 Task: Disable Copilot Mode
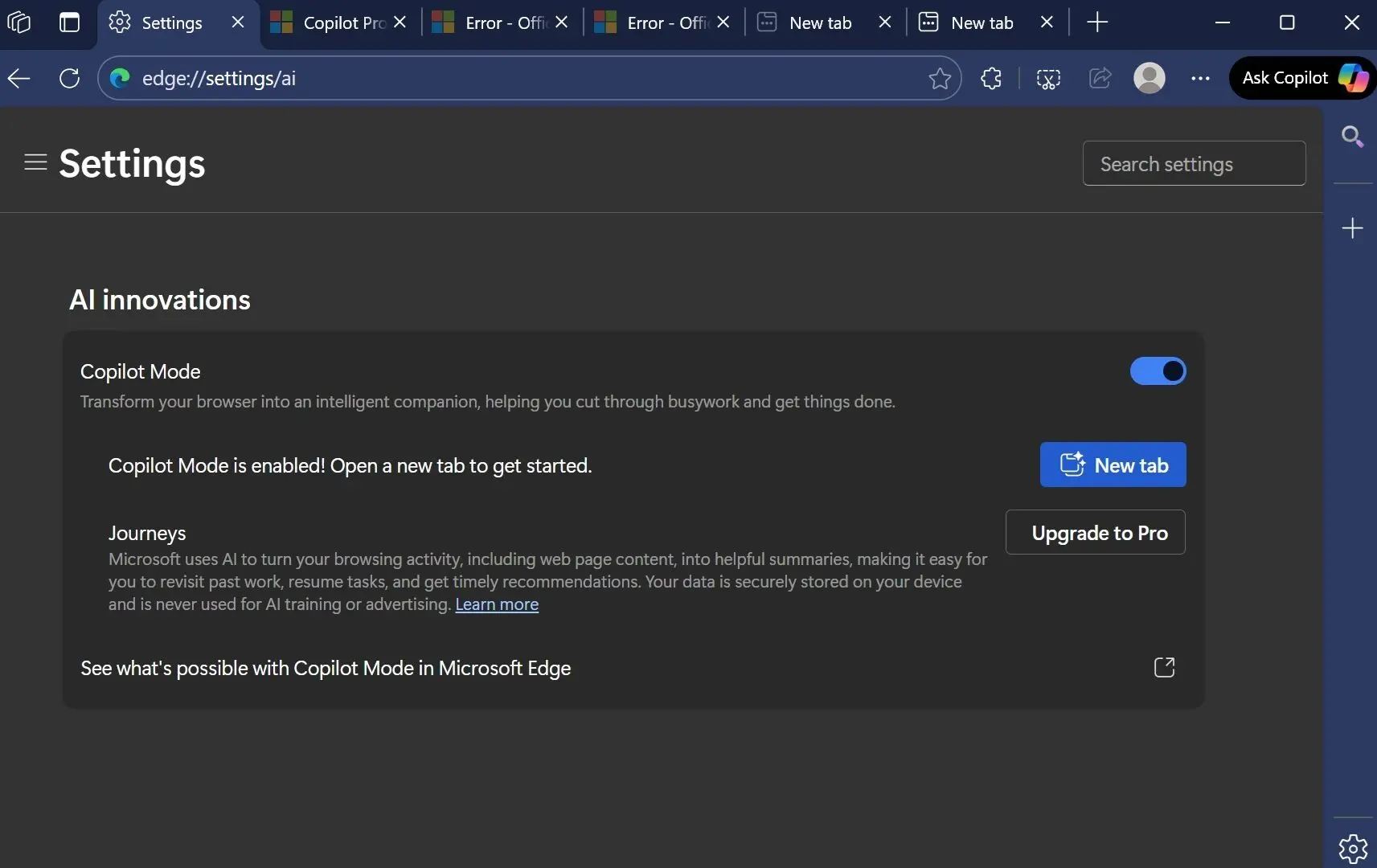click(x=1158, y=371)
